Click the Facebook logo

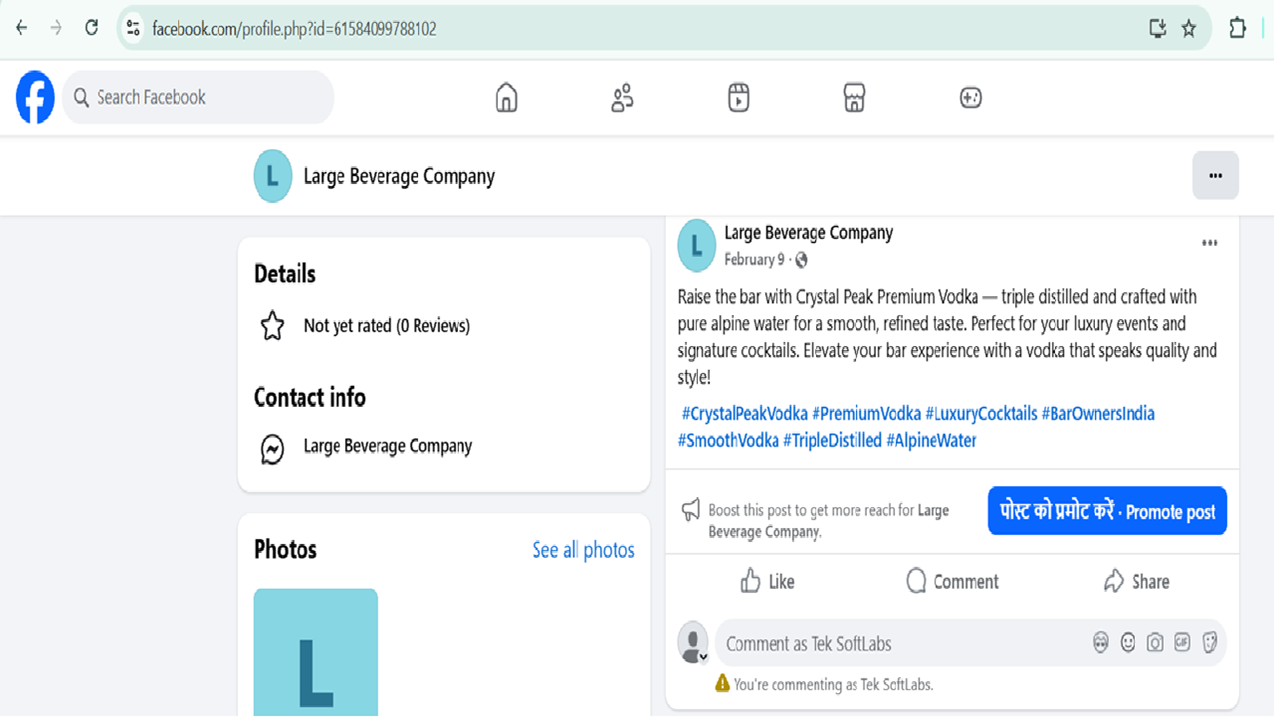[35, 97]
